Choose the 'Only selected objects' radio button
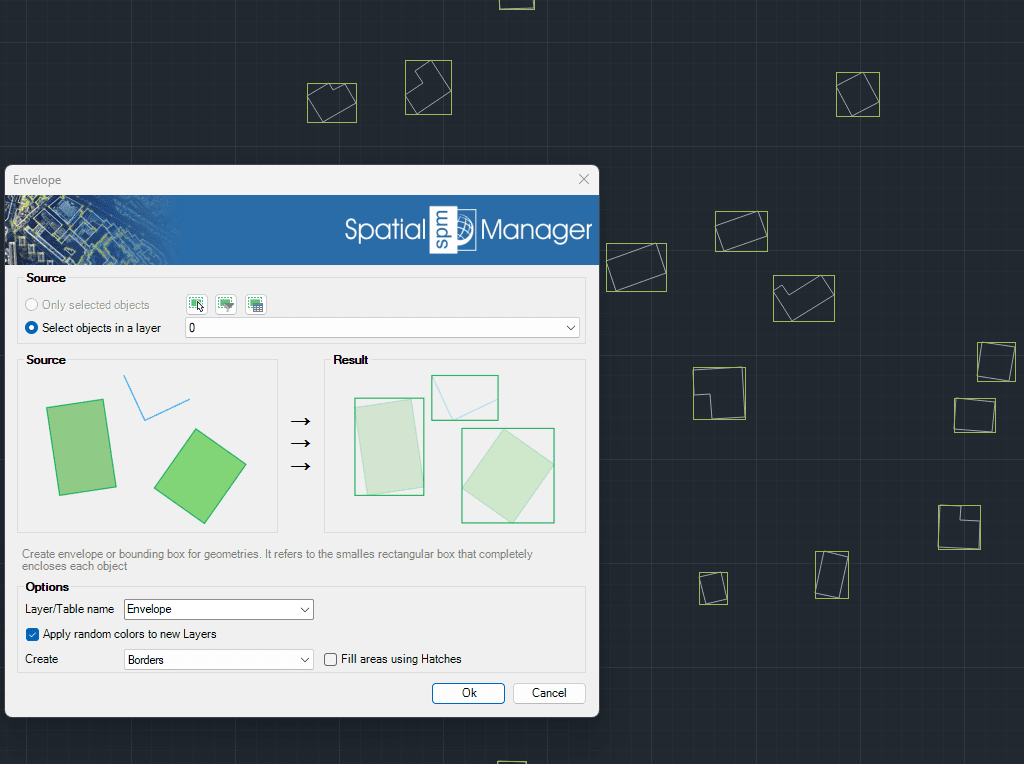 [31, 305]
